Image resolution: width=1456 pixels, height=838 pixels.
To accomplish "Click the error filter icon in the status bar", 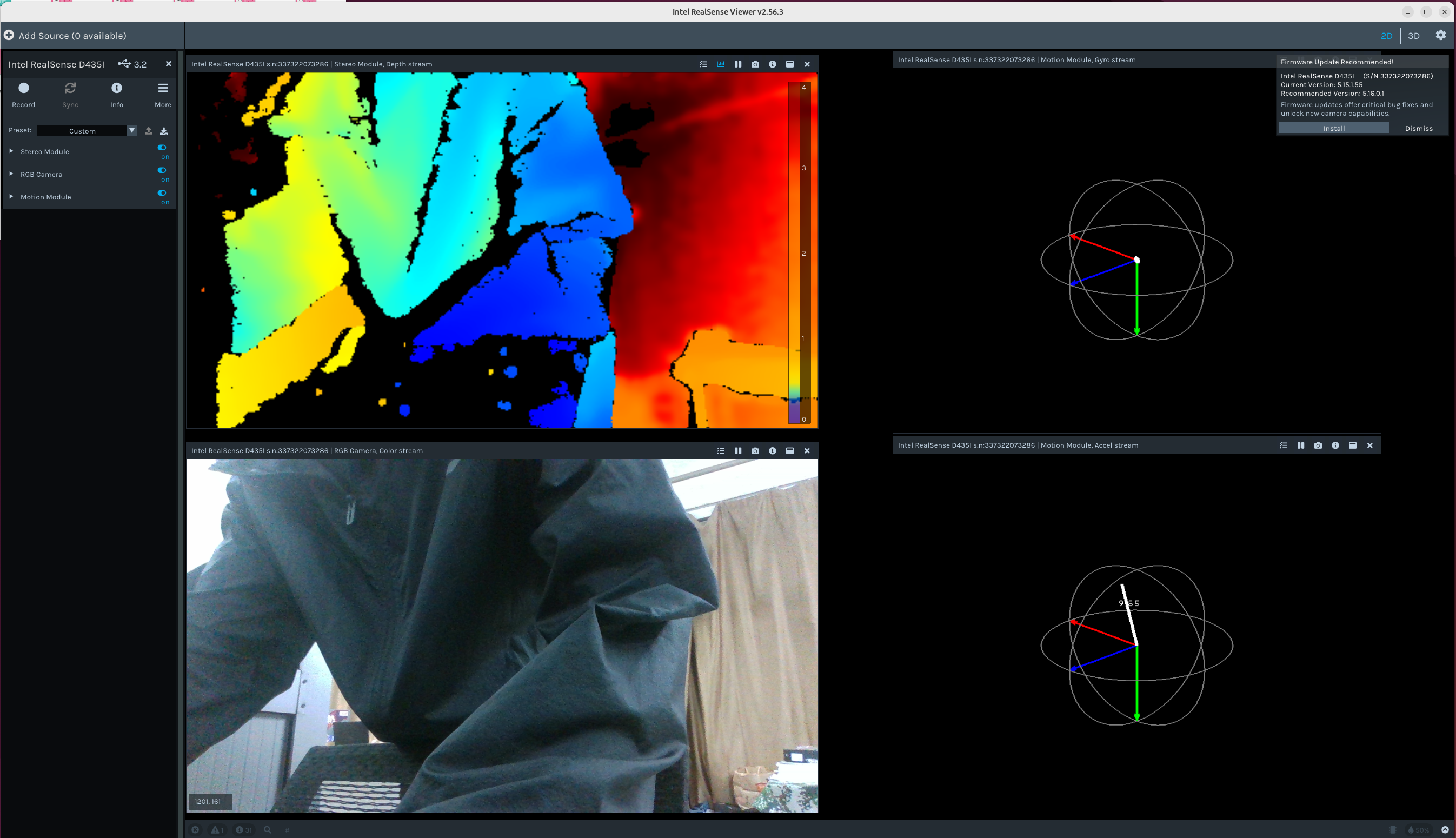I will click(x=195, y=829).
